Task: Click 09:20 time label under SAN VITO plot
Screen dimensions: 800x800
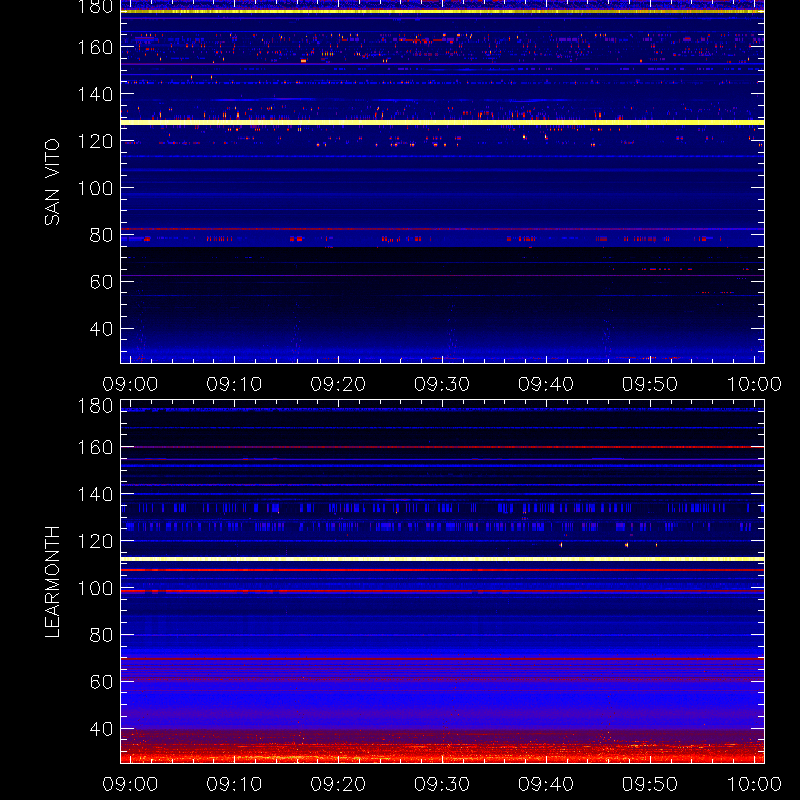Action: click(x=338, y=384)
